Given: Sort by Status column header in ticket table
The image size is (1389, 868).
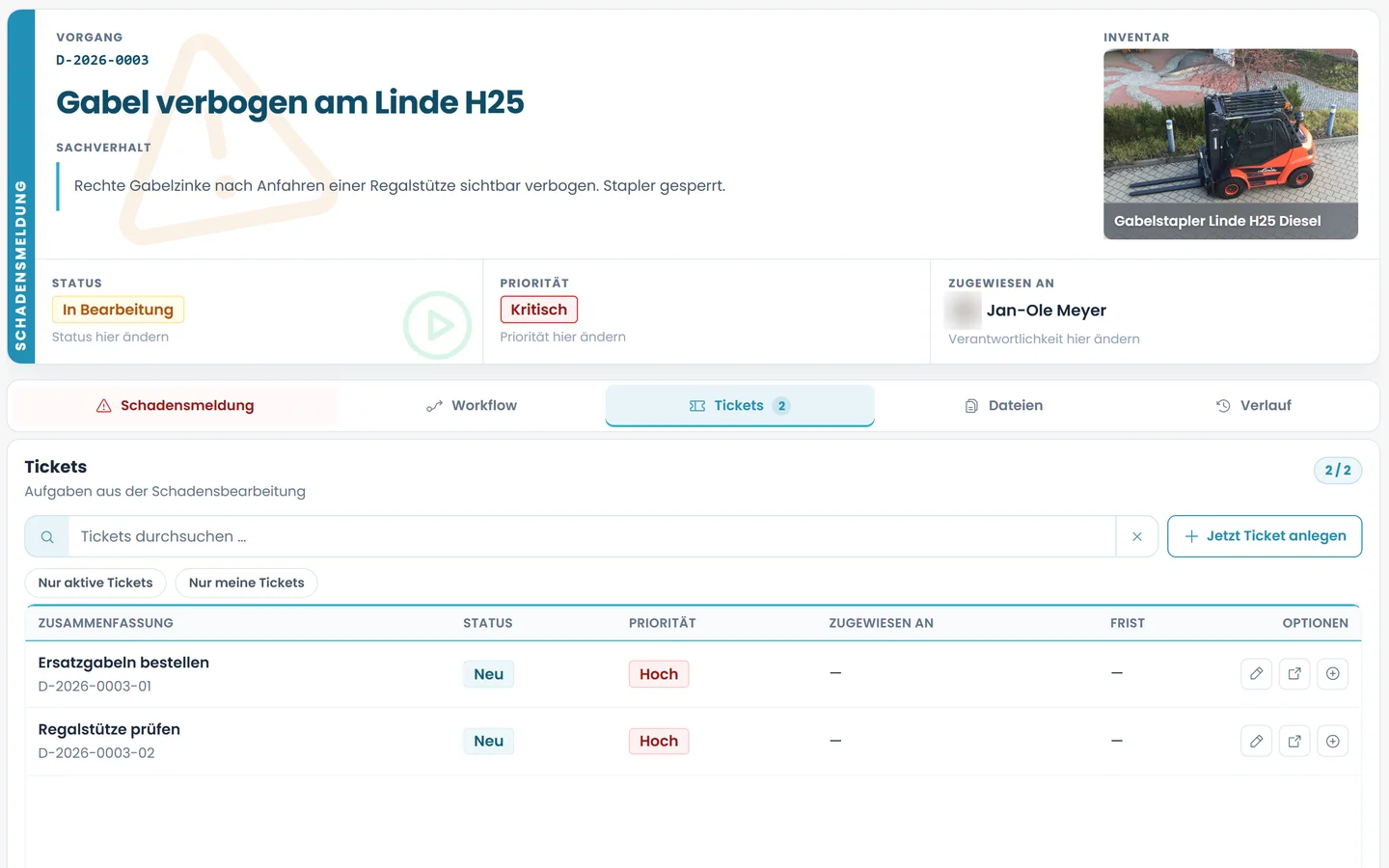Looking at the screenshot, I should click(x=488, y=623).
